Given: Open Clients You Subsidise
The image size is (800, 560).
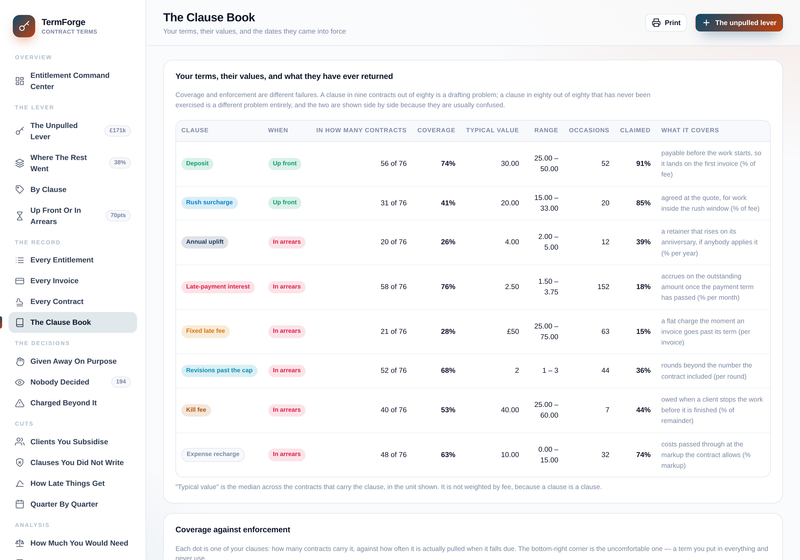Looking at the screenshot, I should click(x=73, y=442).
